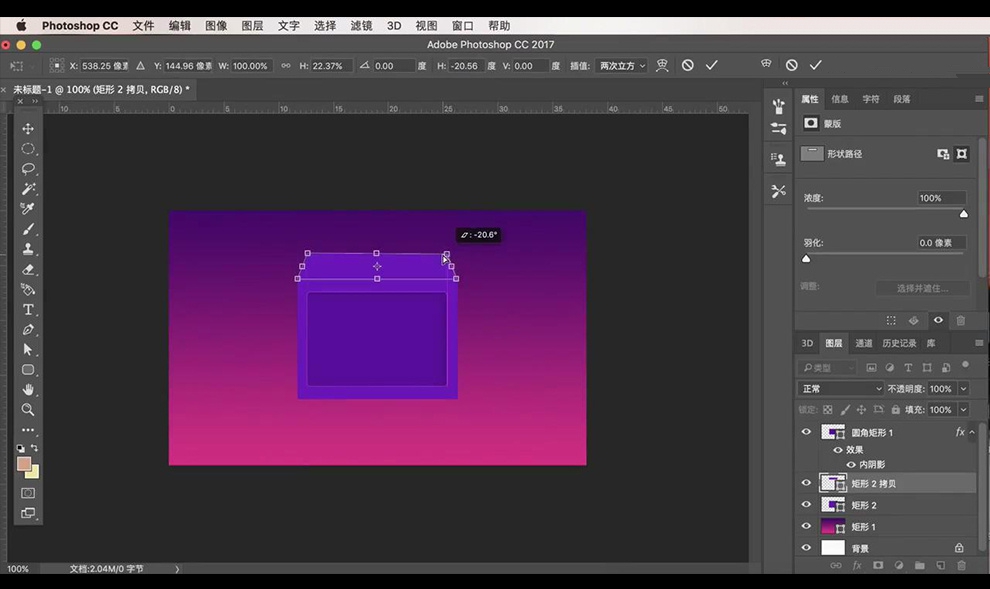Switch to warp mode icon
990x589 pixels.
662,65
